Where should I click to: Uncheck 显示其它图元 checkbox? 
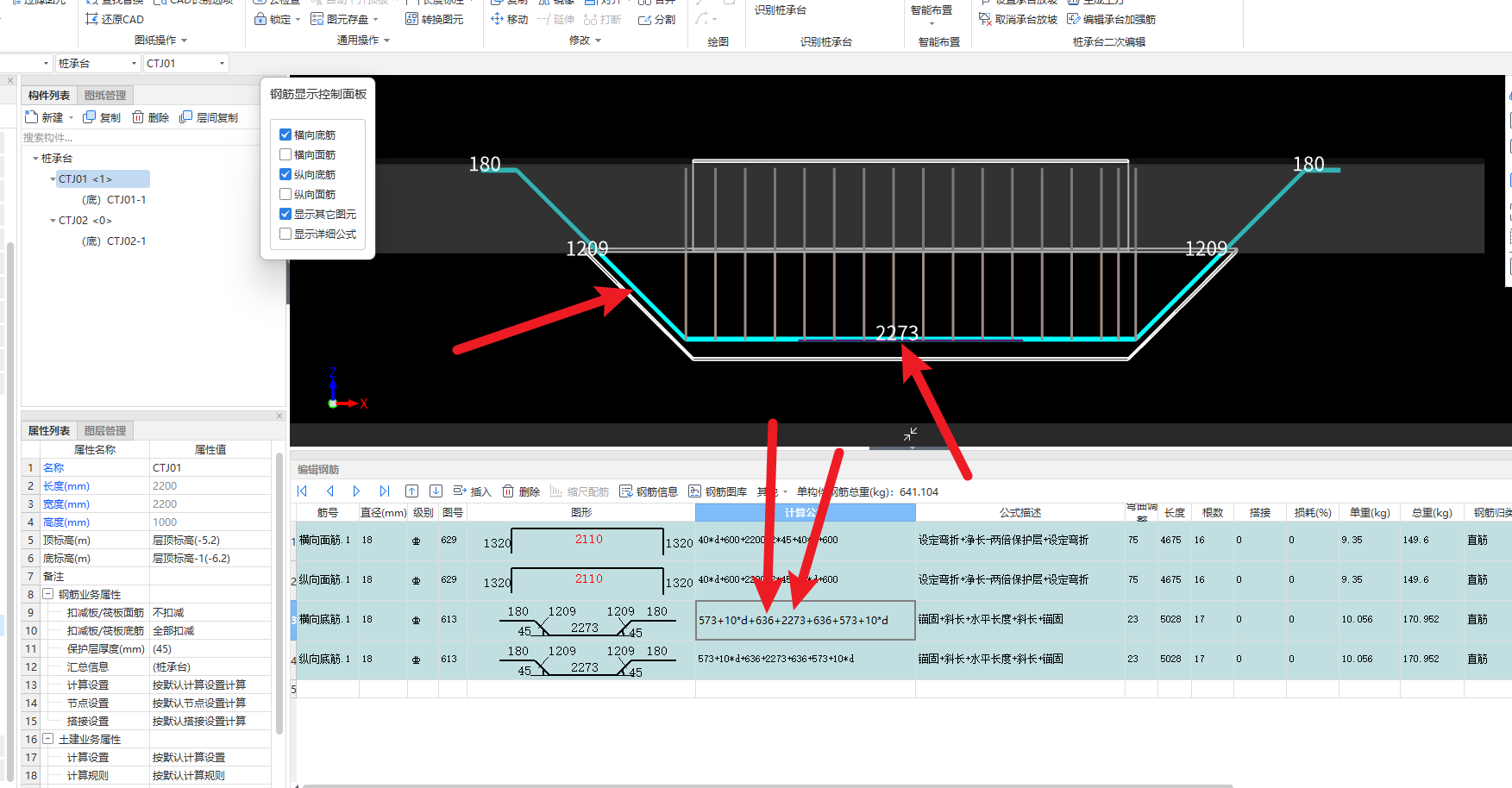click(285, 214)
